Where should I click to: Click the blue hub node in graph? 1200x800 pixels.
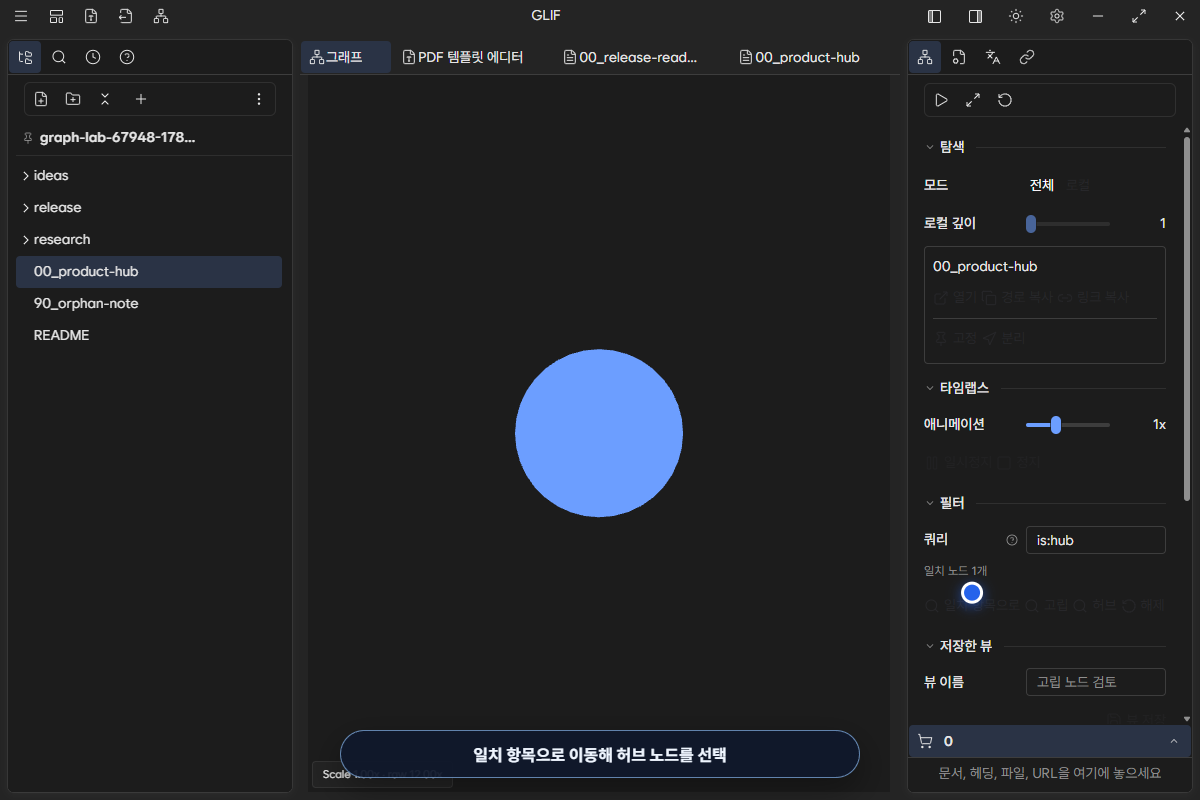click(x=599, y=433)
